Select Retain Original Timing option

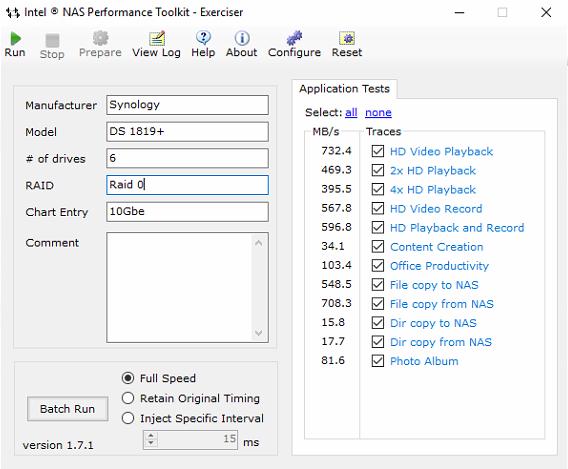pos(128,398)
